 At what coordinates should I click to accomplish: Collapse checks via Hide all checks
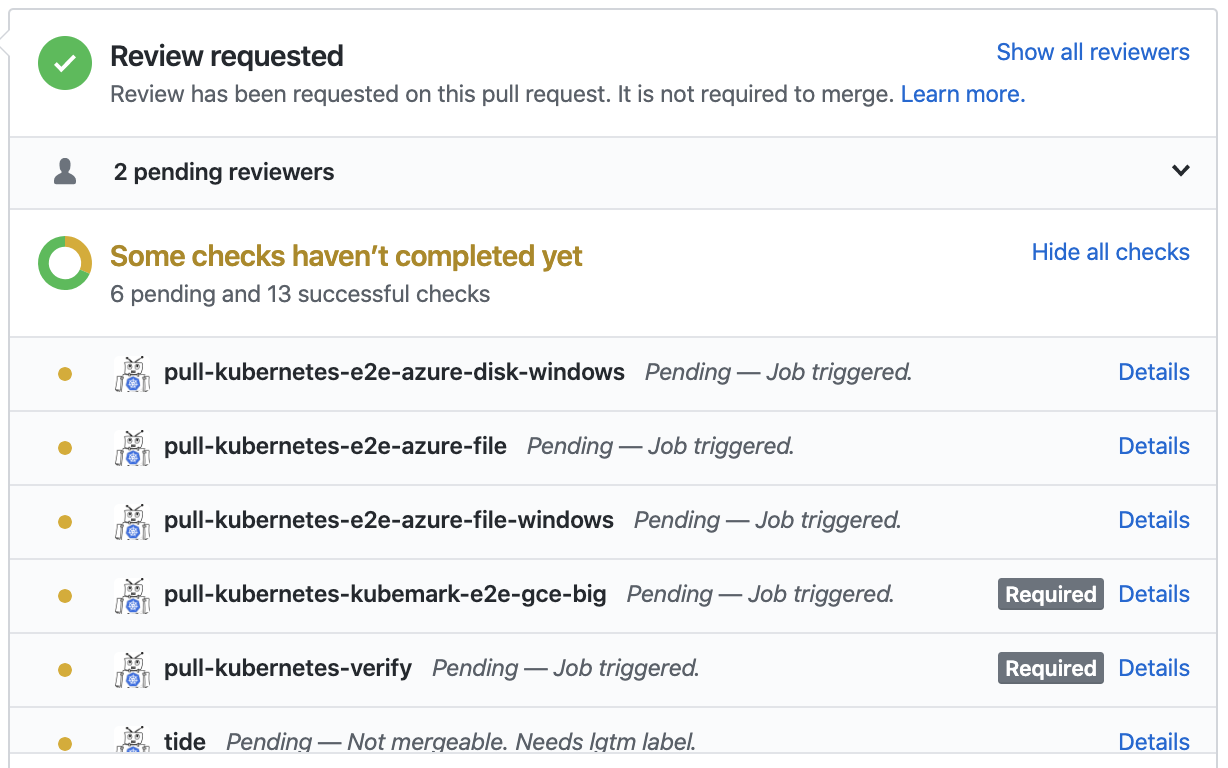tap(1110, 252)
